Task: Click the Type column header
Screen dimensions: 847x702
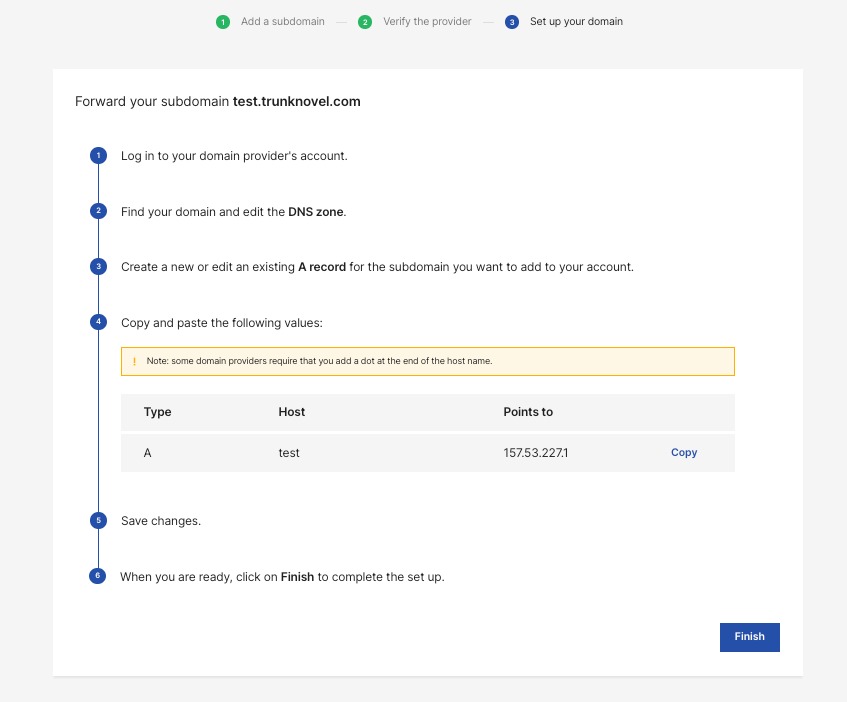Action: click(158, 412)
